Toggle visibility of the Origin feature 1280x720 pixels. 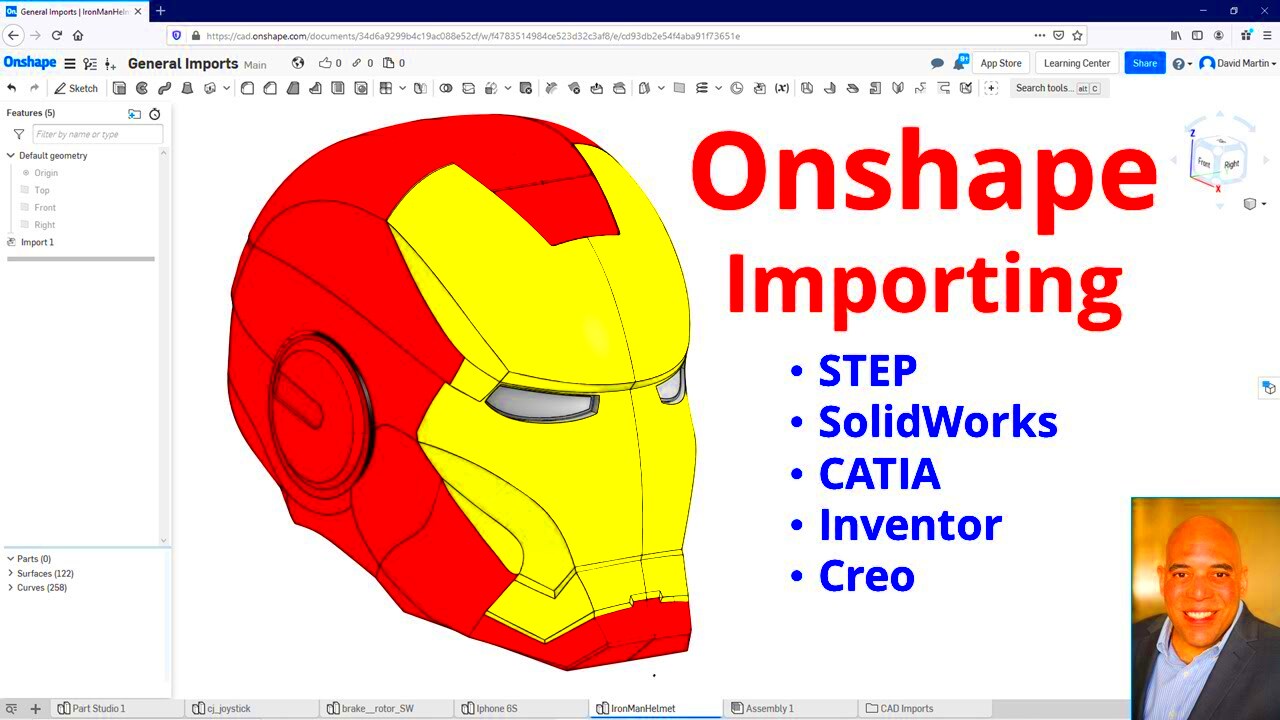click(x=26, y=173)
